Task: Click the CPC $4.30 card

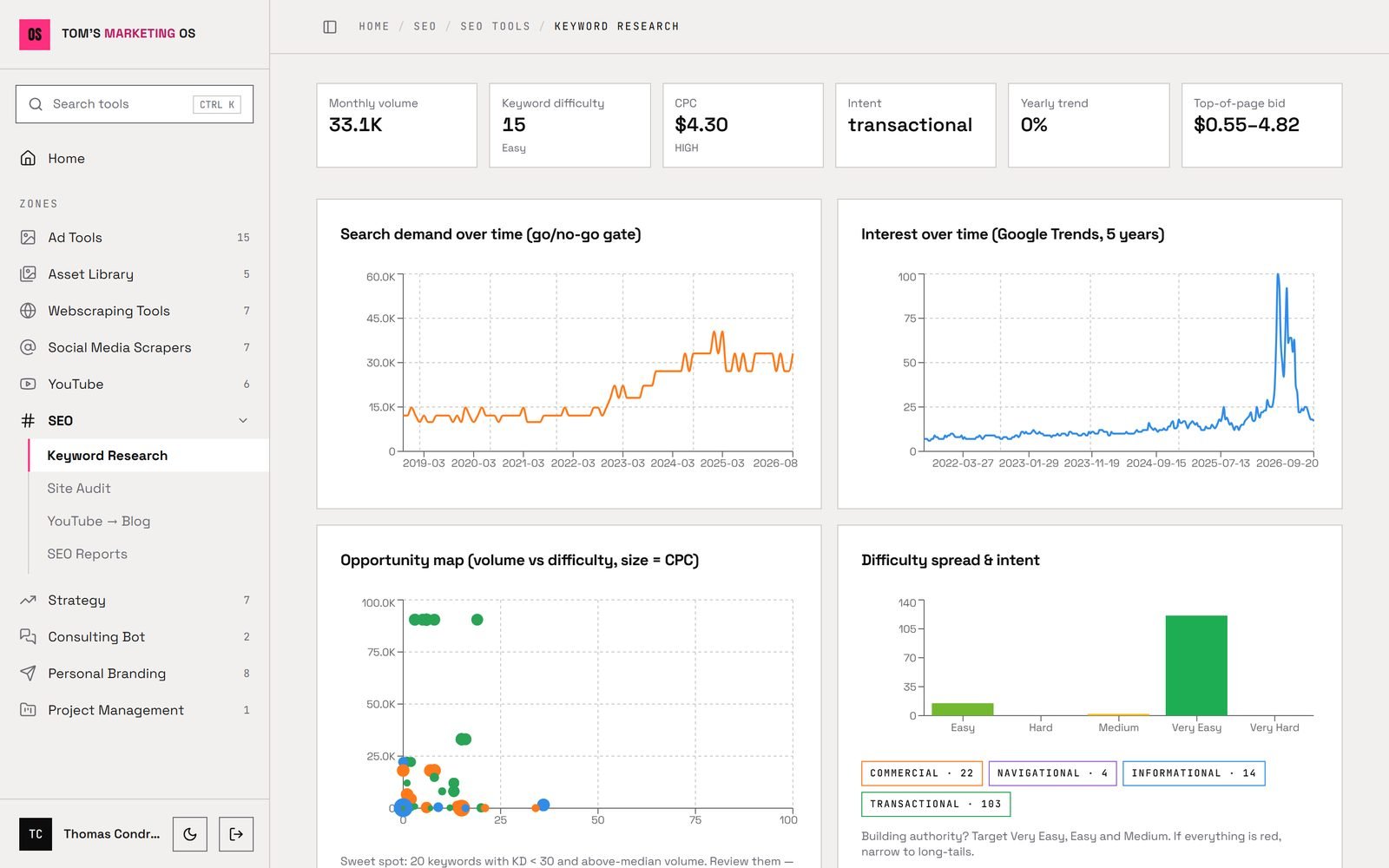Action: coord(743,125)
